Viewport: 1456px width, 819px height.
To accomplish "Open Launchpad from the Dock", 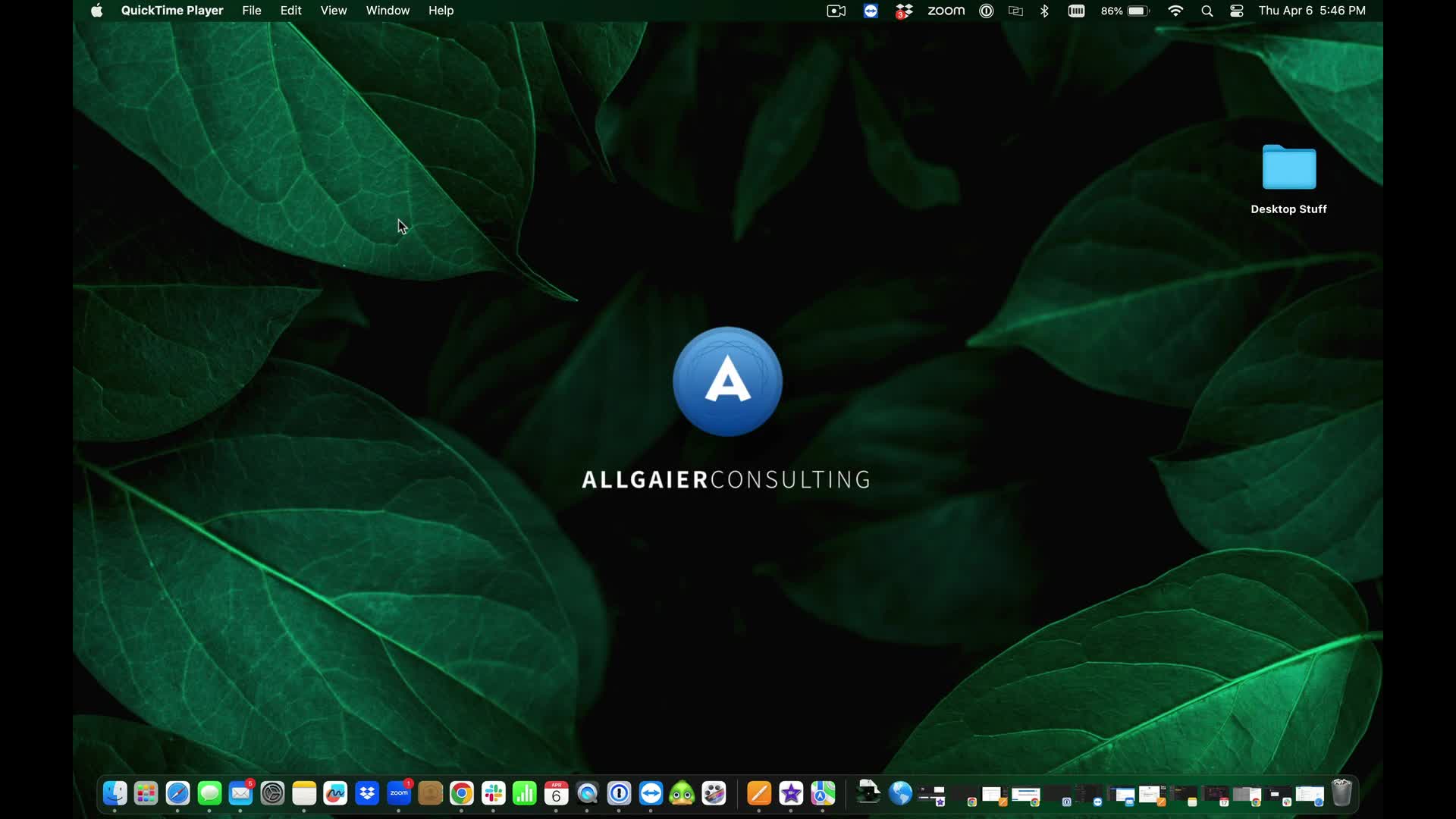I will pyautogui.click(x=146, y=793).
